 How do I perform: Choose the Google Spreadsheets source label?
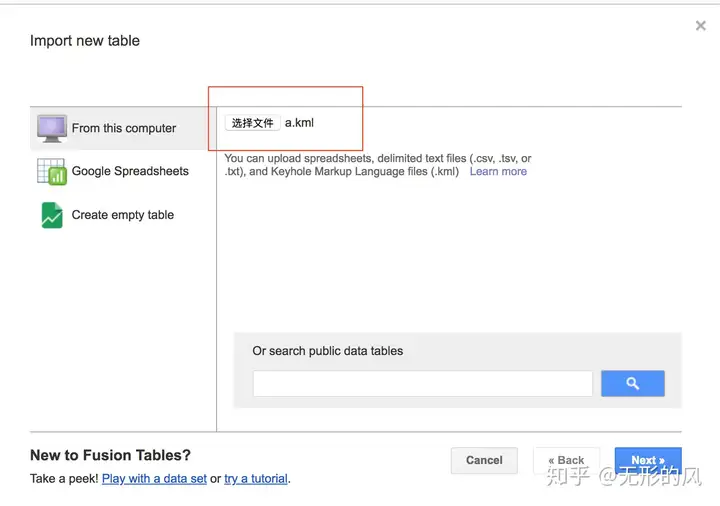point(130,171)
